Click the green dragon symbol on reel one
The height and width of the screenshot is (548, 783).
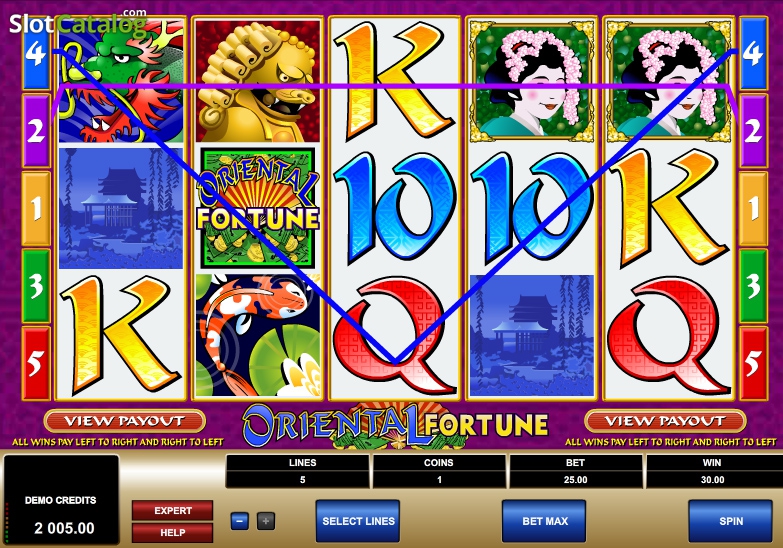(x=121, y=81)
